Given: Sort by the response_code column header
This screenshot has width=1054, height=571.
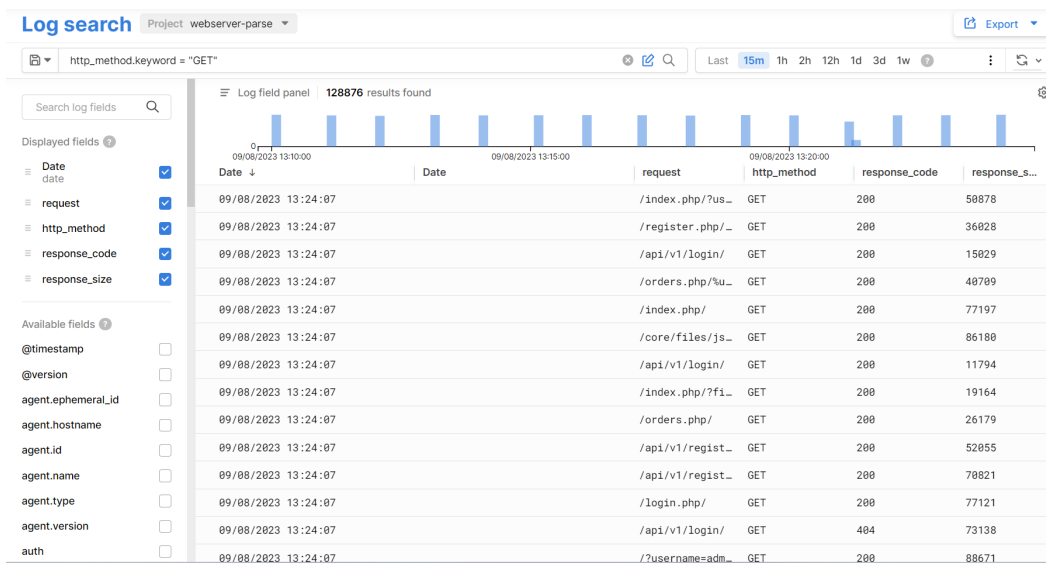Looking at the screenshot, I should (899, 172).
